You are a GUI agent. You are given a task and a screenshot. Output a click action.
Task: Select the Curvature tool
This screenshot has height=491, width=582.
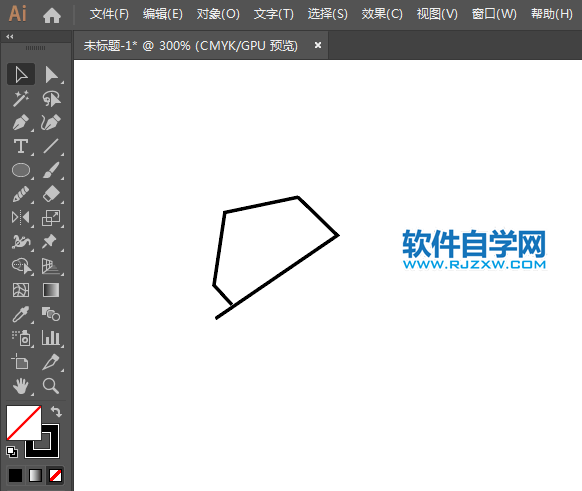(52, 122)
